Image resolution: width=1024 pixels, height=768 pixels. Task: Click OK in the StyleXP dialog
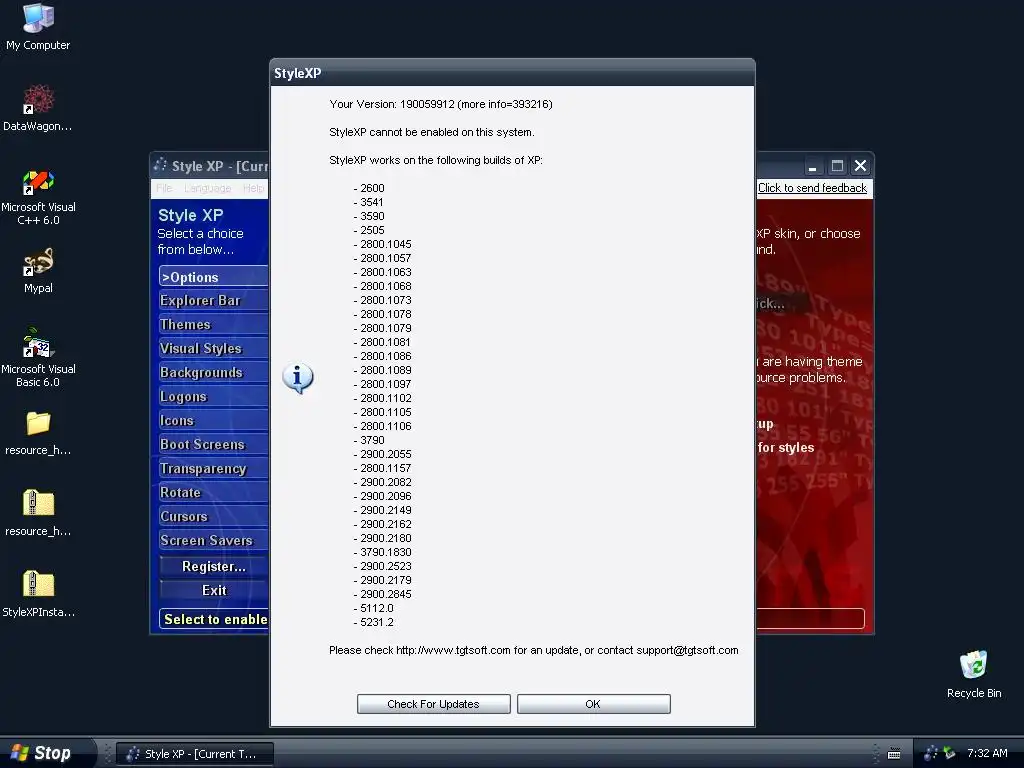click(x=594, y=704)
